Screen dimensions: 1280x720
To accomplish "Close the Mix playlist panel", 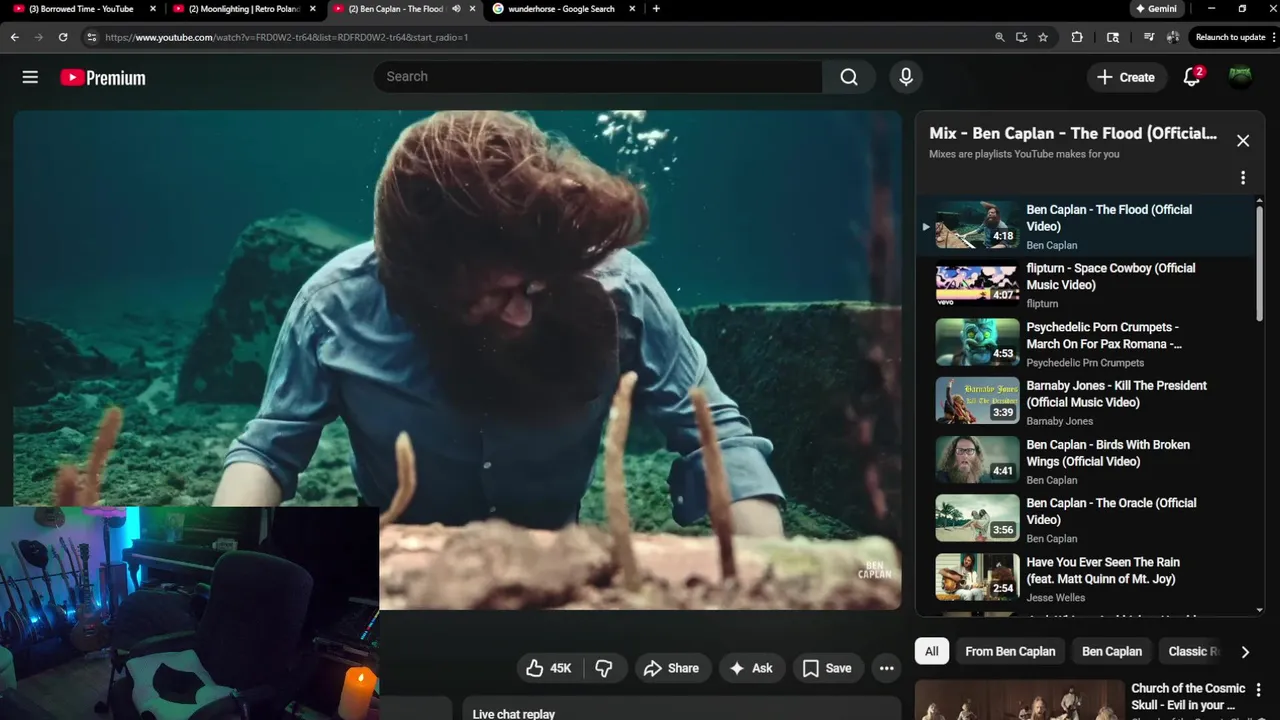I will click(1243, 141).
